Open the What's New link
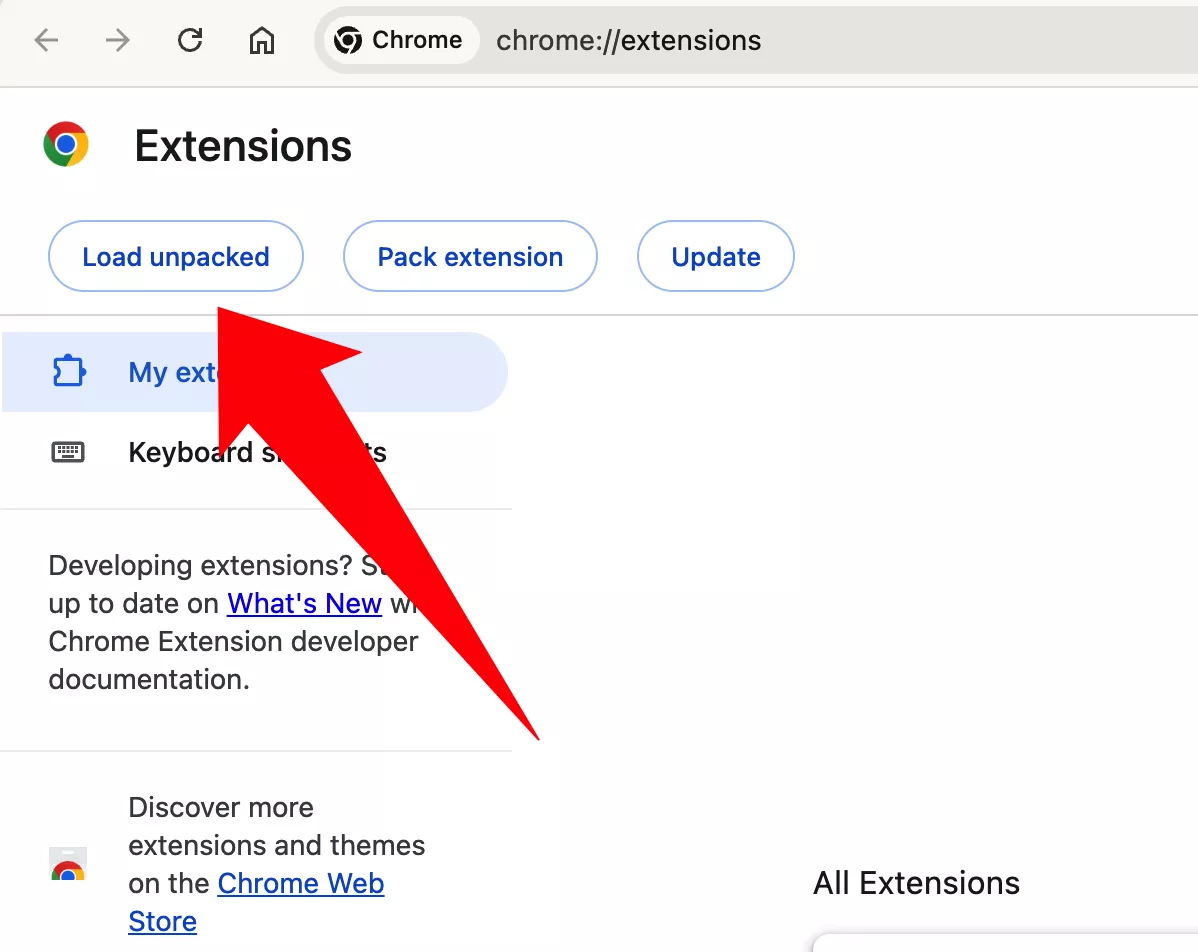 point(304,604)
